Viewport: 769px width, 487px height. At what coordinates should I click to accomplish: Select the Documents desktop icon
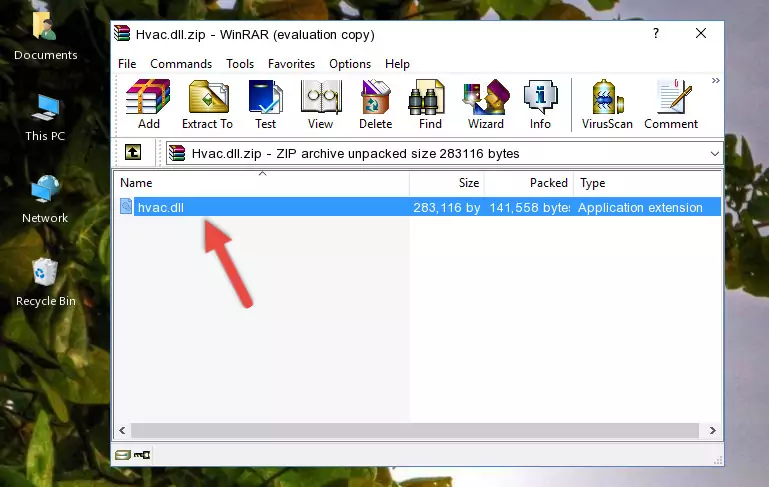(x=45, y=36)
